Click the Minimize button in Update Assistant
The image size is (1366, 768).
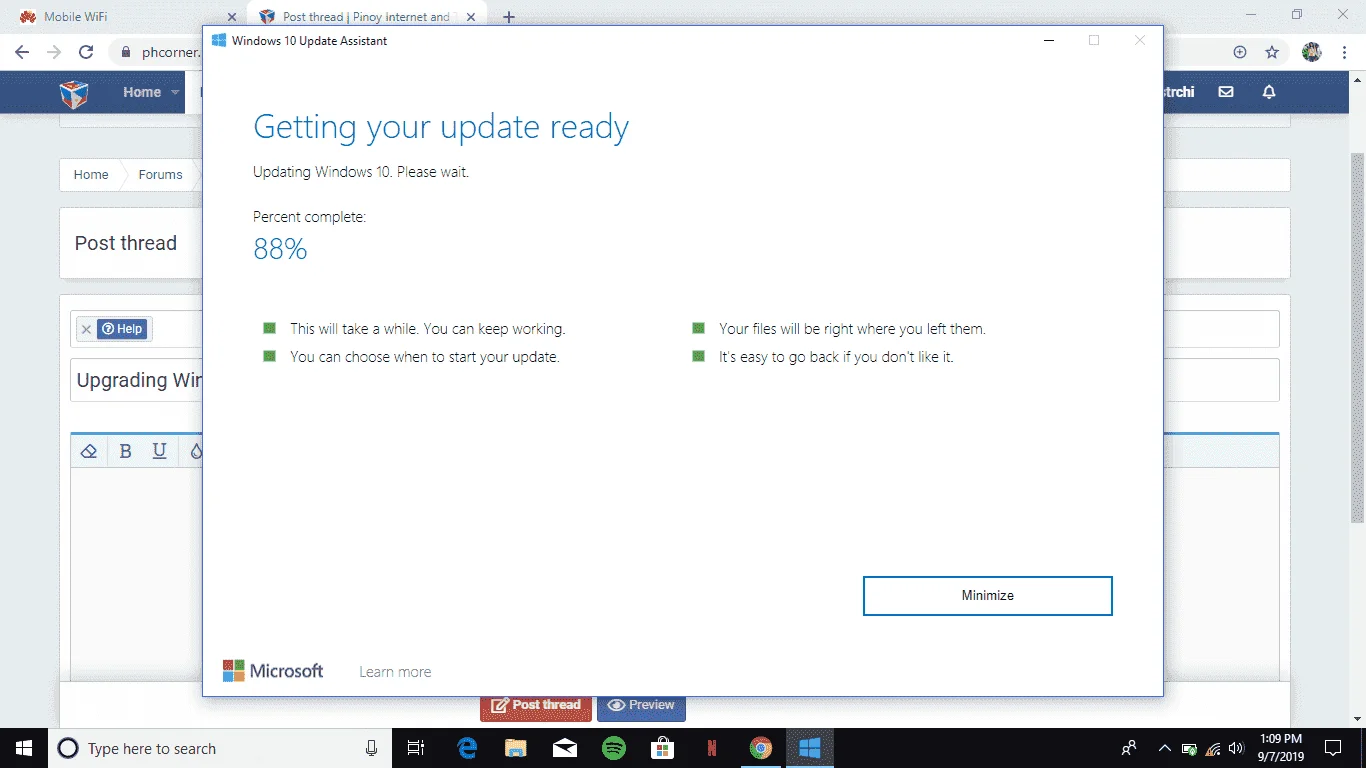pos(987,595)
